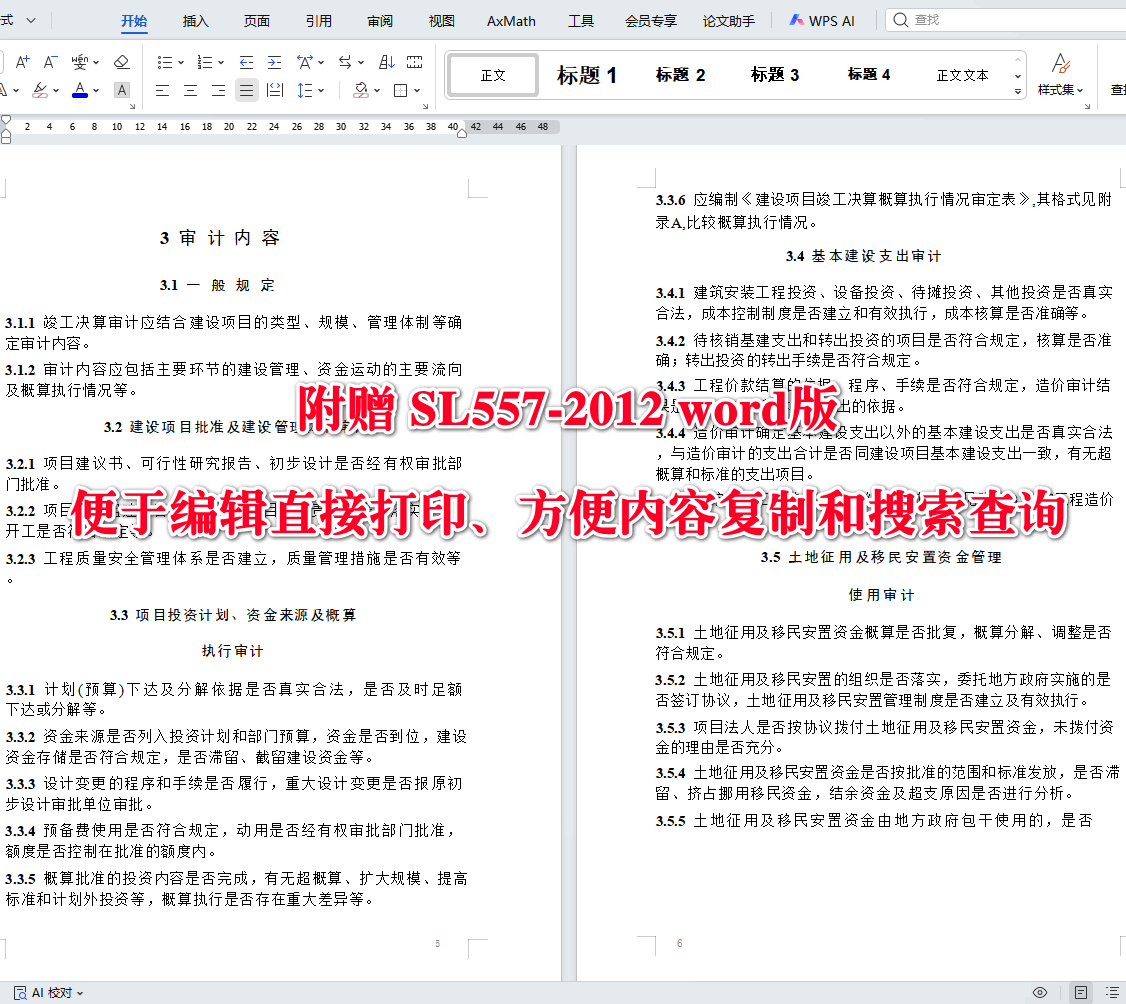Toggle character shading A button
Screen dimensions: 1126x1004
point(122,90)
